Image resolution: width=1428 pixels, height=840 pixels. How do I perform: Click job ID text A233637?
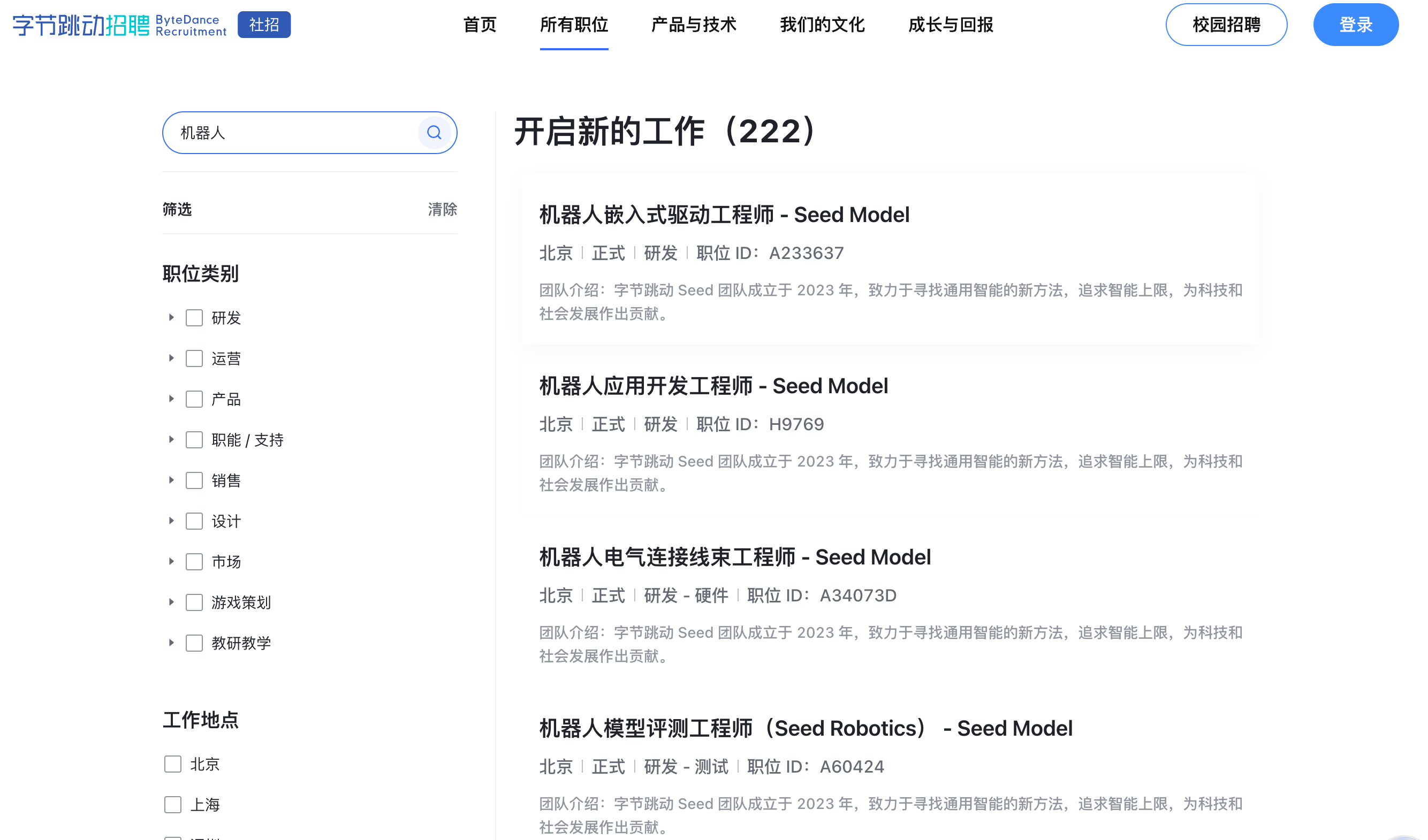point(807,253)
